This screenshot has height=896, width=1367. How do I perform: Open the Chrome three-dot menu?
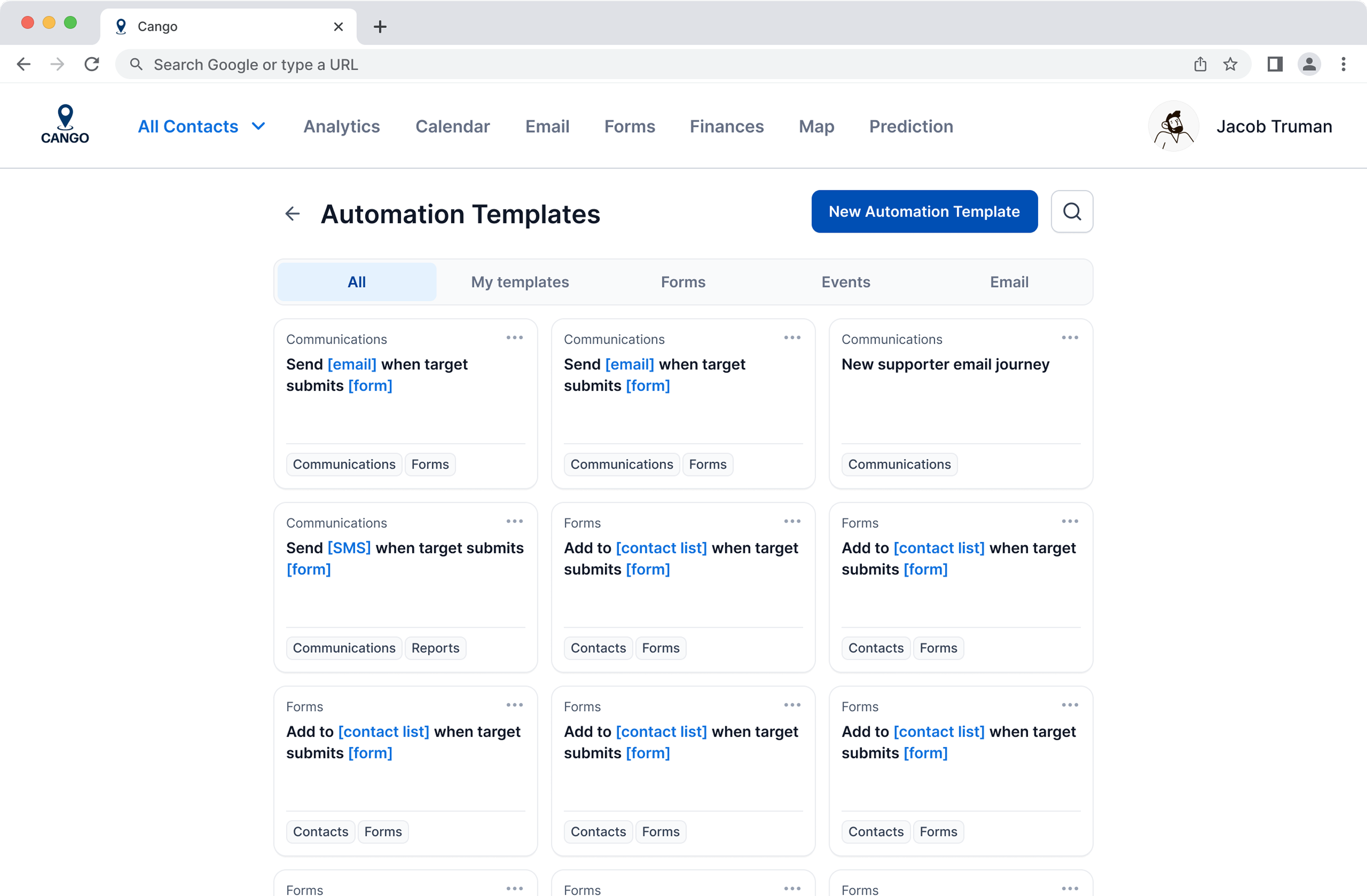click(1343, 65)
